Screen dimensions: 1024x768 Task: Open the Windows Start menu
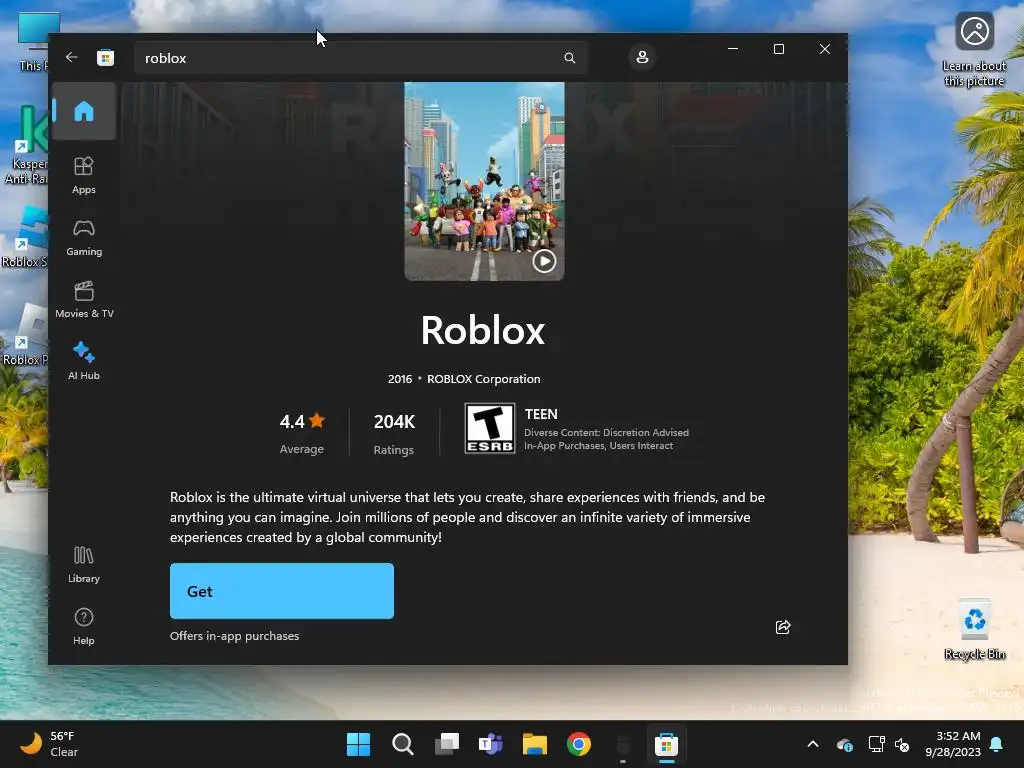pos(358,744)
